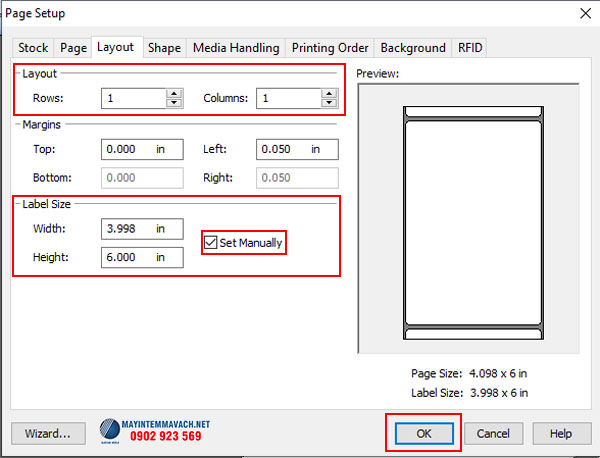
Task: Open the Printing Order tab
Action: pos(330,47)
